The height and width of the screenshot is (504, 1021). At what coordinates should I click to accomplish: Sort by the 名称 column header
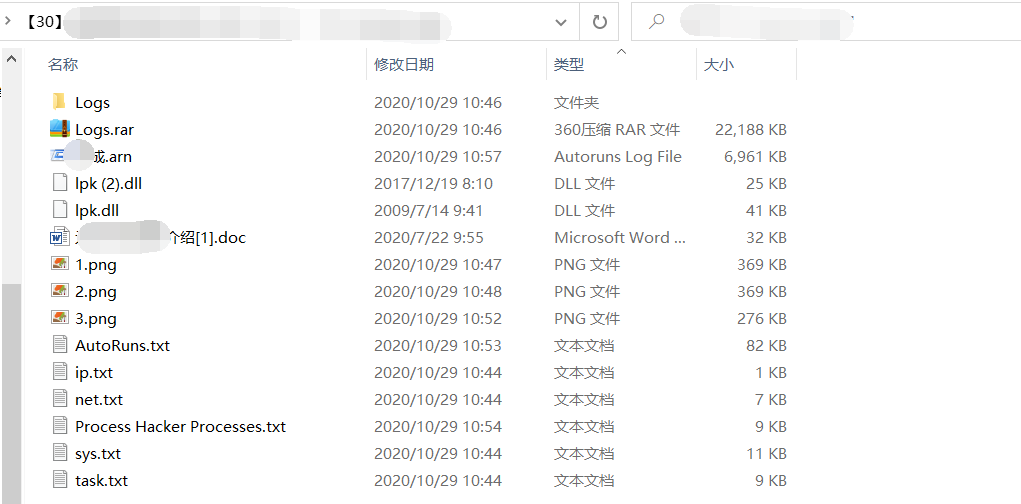click(63, 64)
